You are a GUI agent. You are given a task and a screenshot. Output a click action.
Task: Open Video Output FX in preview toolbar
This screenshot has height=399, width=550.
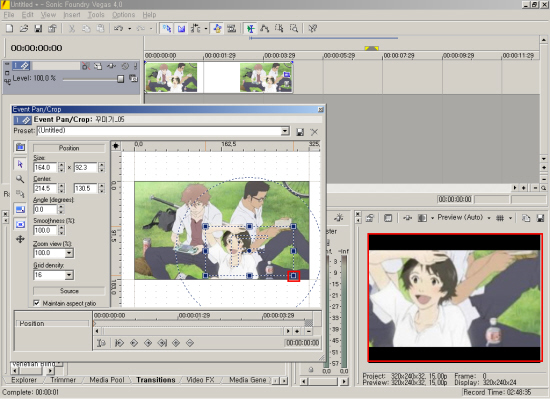click(x=407, y=218)
